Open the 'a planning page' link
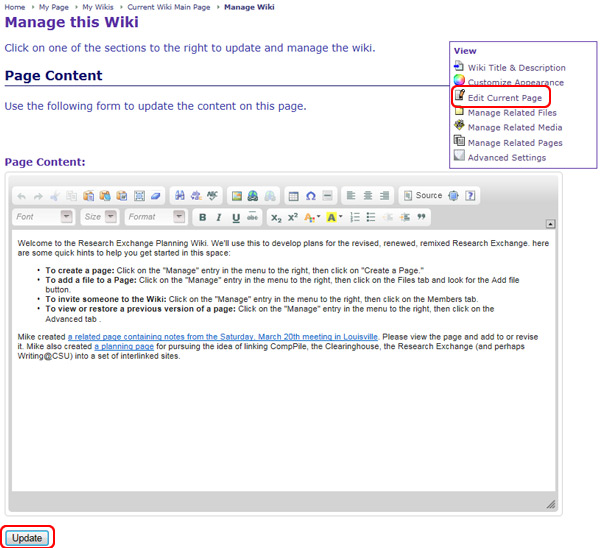 (x=124, y=346)
